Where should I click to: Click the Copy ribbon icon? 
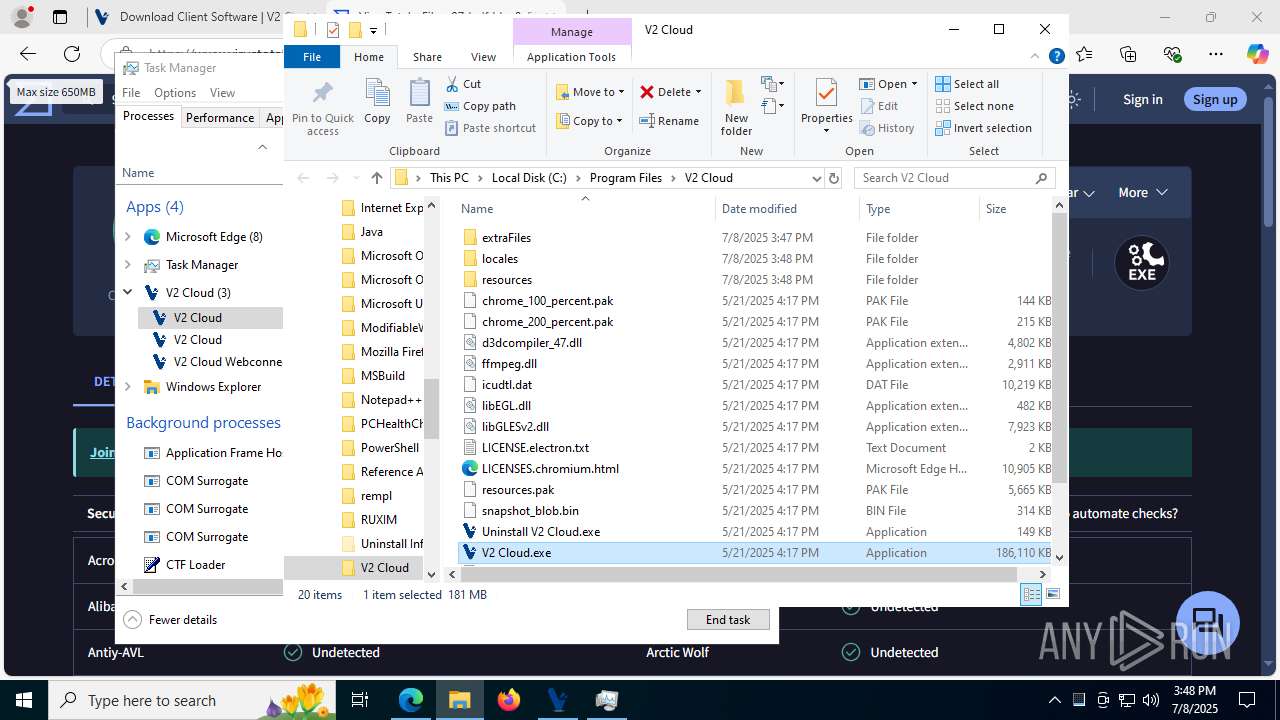[x=377, y=102]
